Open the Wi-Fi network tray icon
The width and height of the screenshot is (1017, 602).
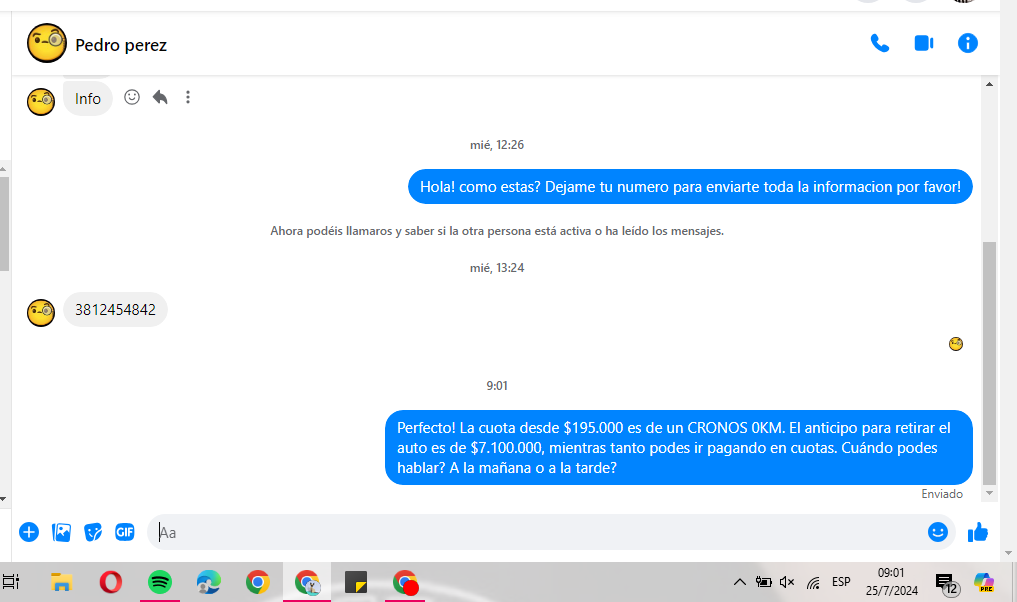pos(813,583)
